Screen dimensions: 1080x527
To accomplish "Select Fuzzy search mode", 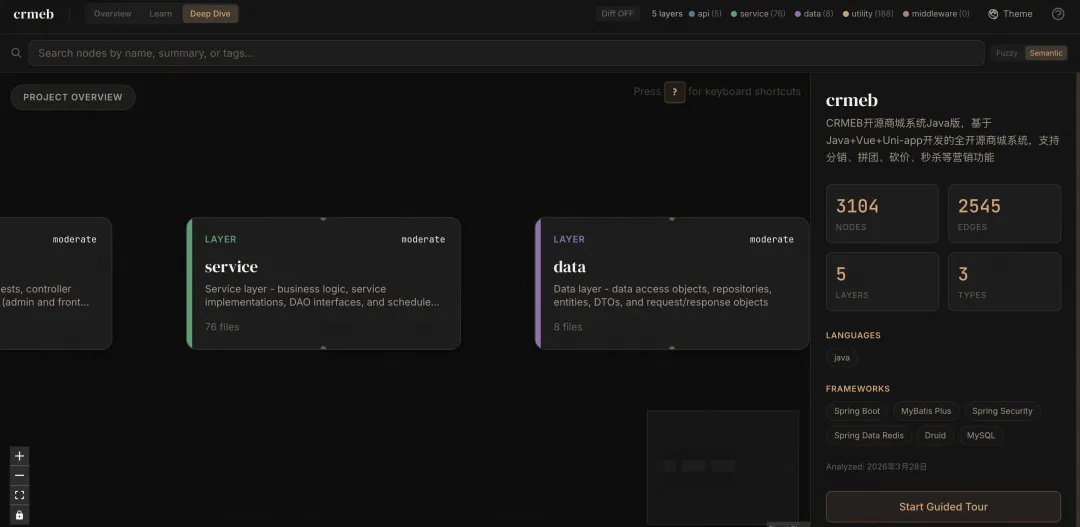I will [x=1006, y=53].
